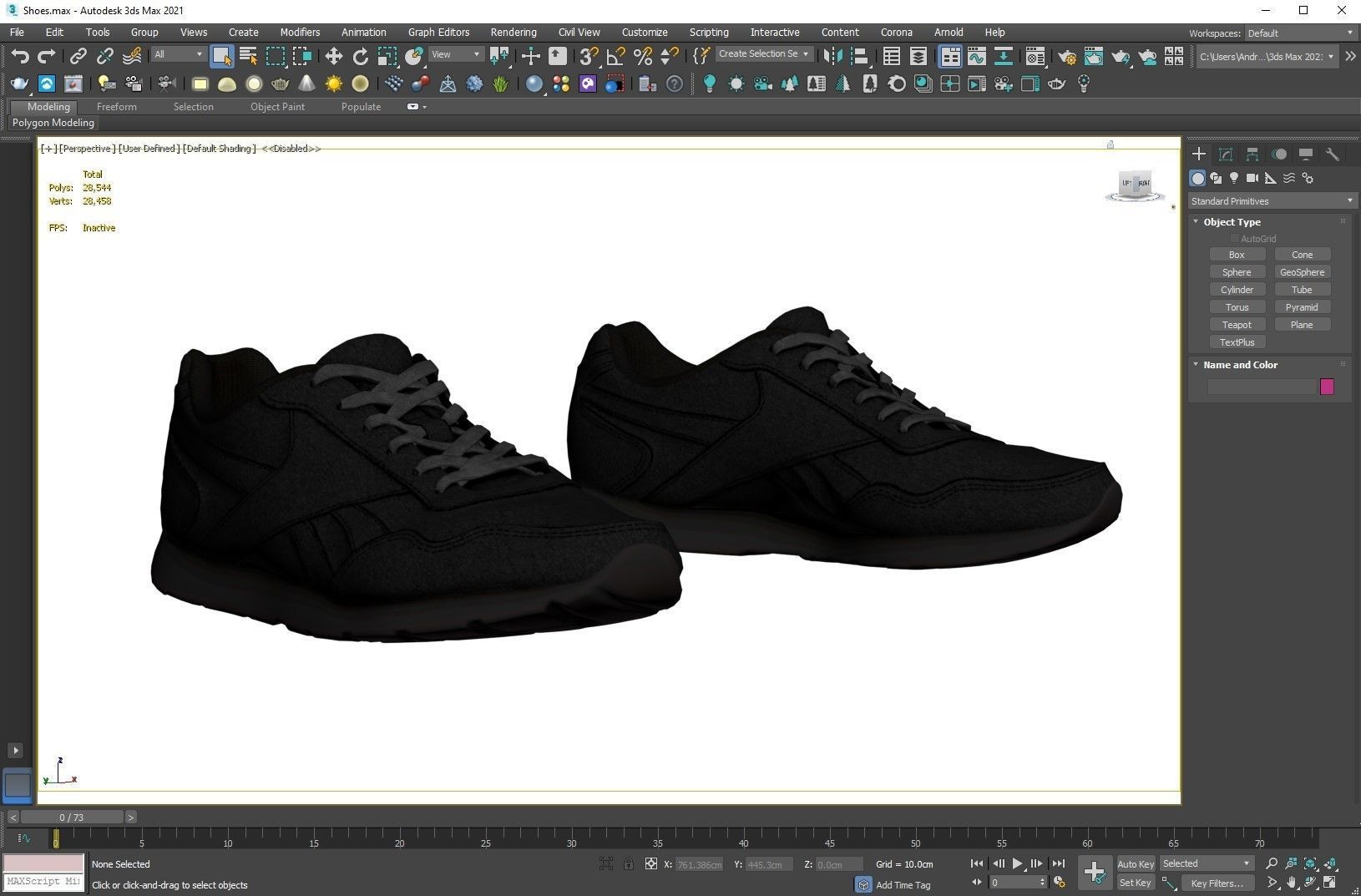Viewport: 1361px width, 896px height.
Task: Open the Graph Editors menu
Action: coord(438,32)
